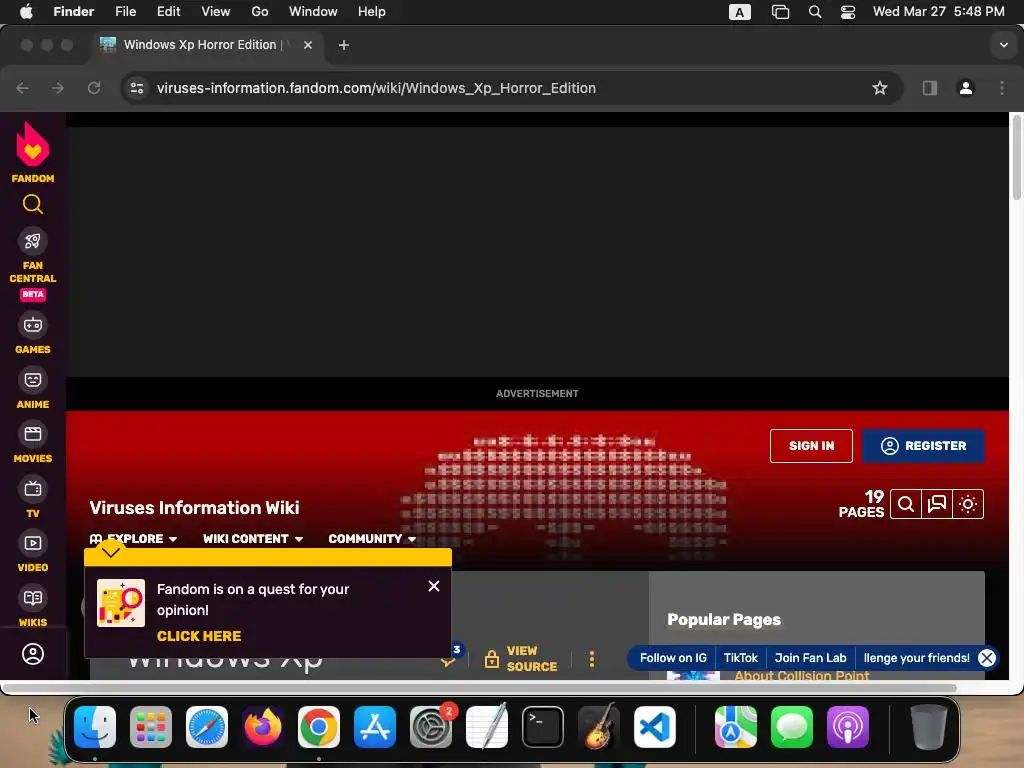
Task: Click Follow on IG link
Action: pyautogui.click(x=673, y=658)
